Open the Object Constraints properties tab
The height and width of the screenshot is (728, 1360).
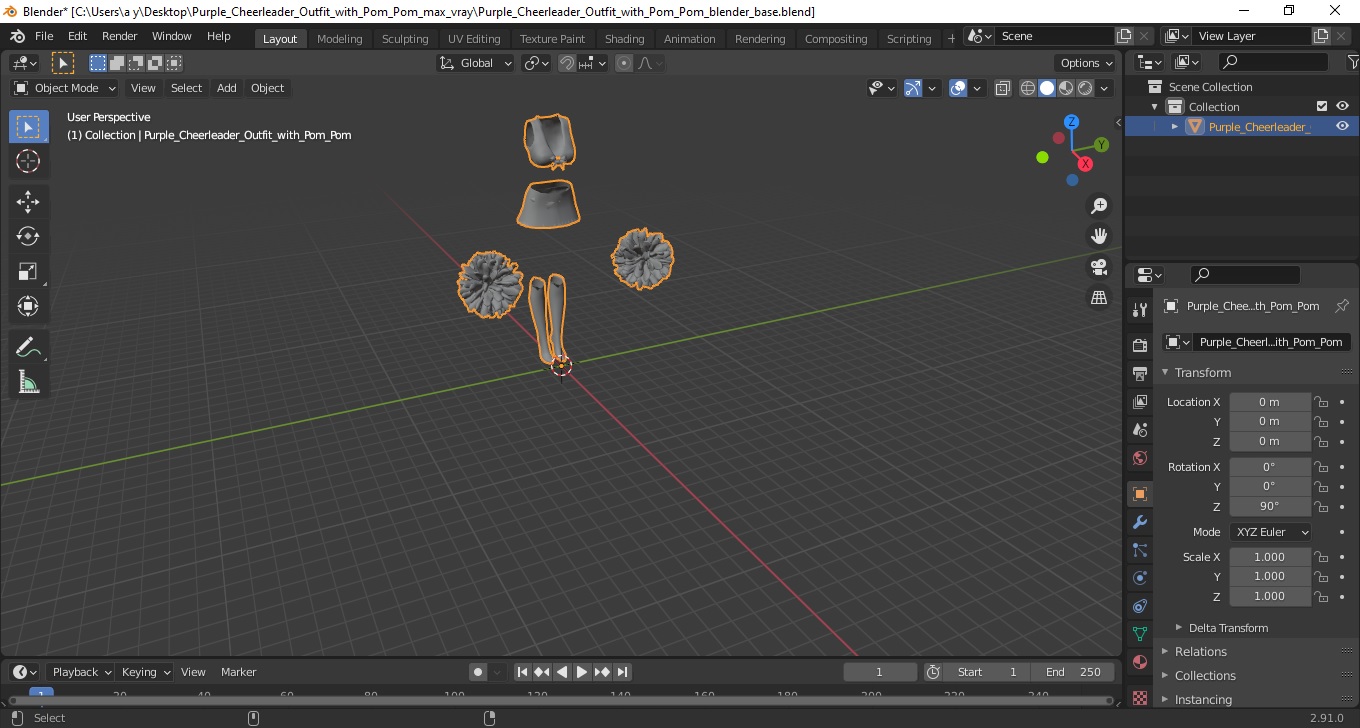tap(1140, 606)
